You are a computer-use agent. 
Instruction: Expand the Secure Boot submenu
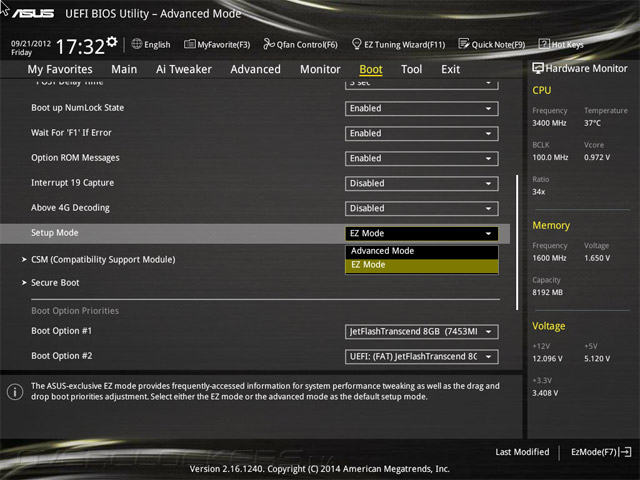point(51,282)
